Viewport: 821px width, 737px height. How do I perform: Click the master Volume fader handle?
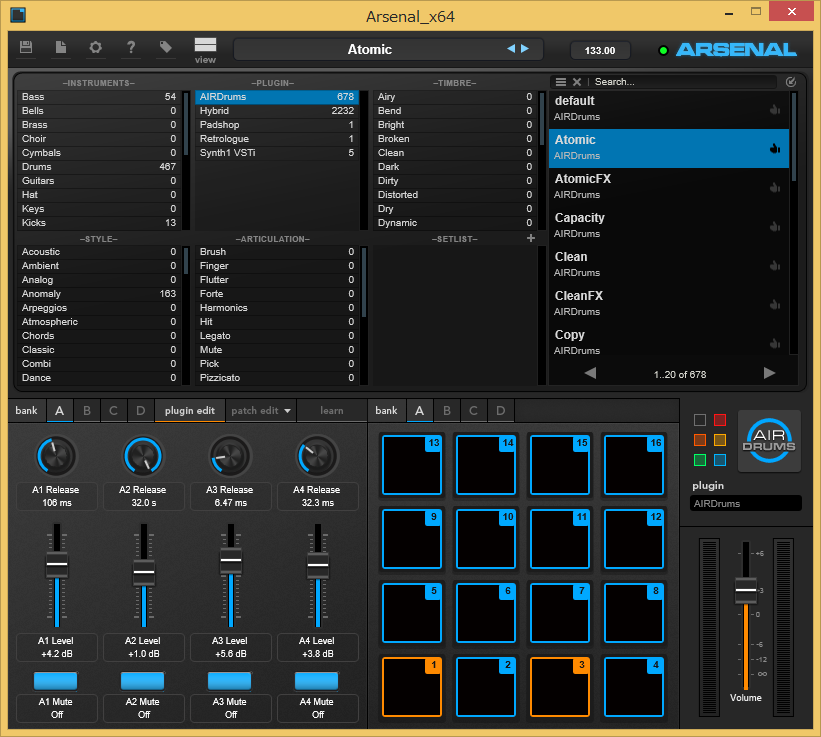[x=746, y=590]
